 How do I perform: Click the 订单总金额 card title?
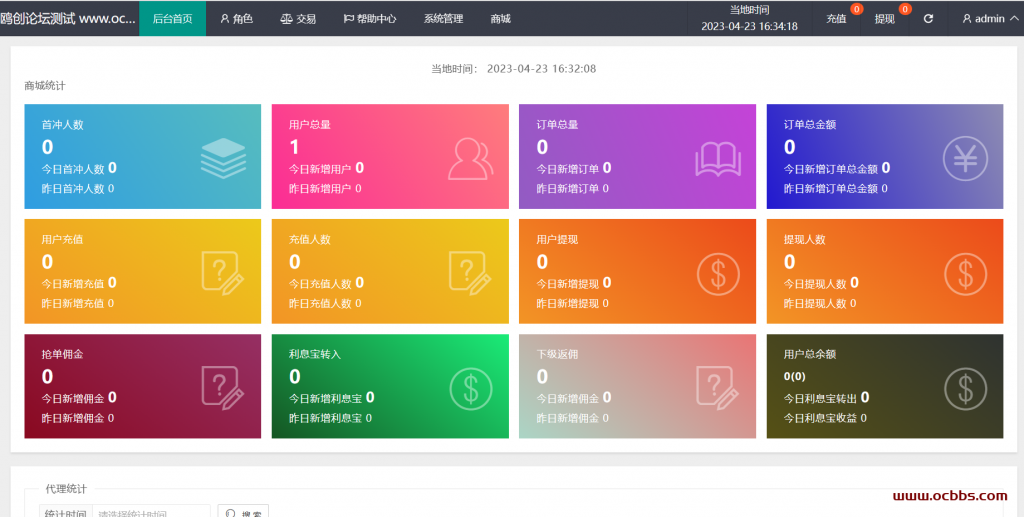[810, 125]
